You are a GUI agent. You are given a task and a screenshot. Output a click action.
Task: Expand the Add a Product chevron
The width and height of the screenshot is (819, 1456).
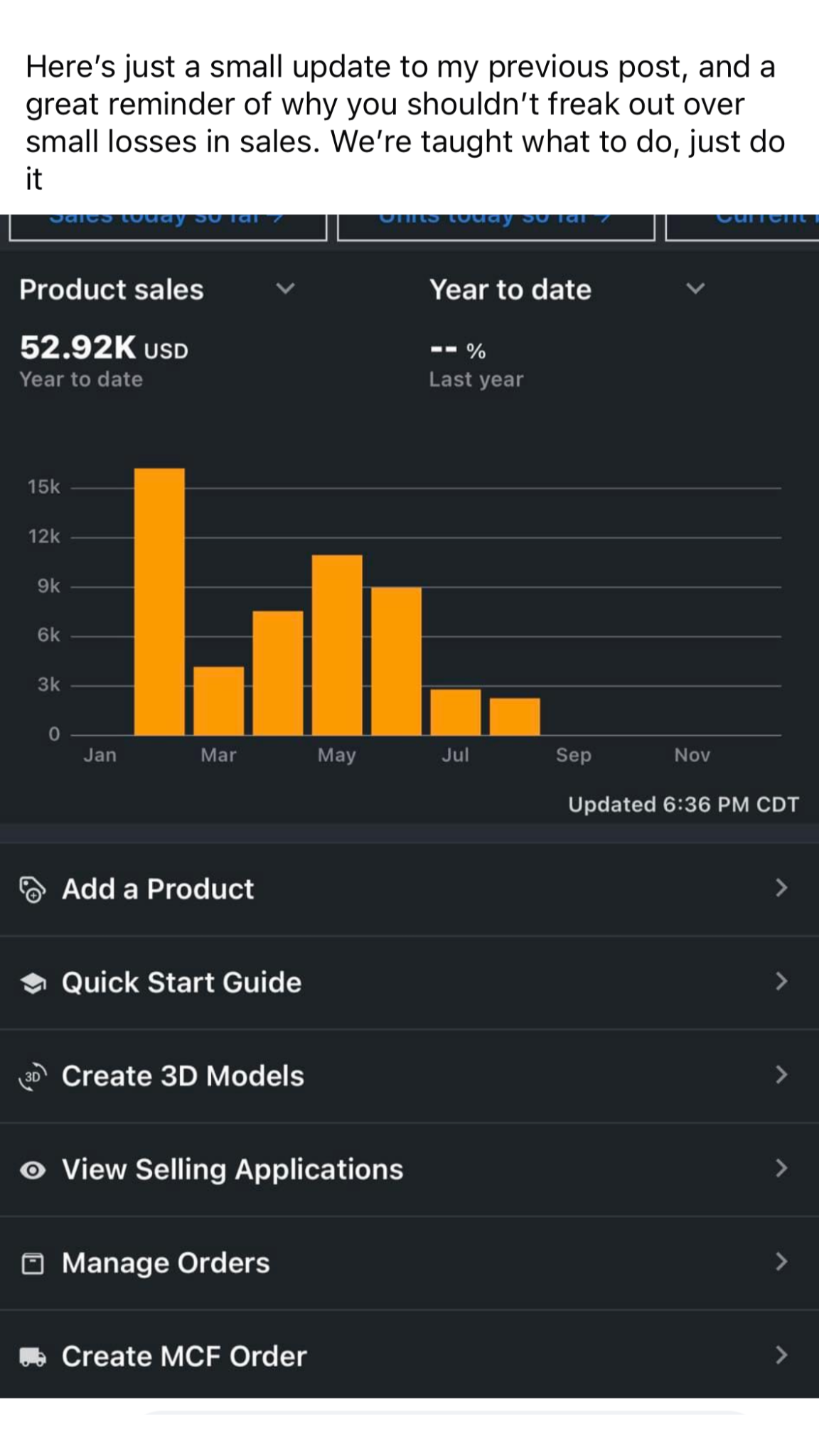point(781,888)
